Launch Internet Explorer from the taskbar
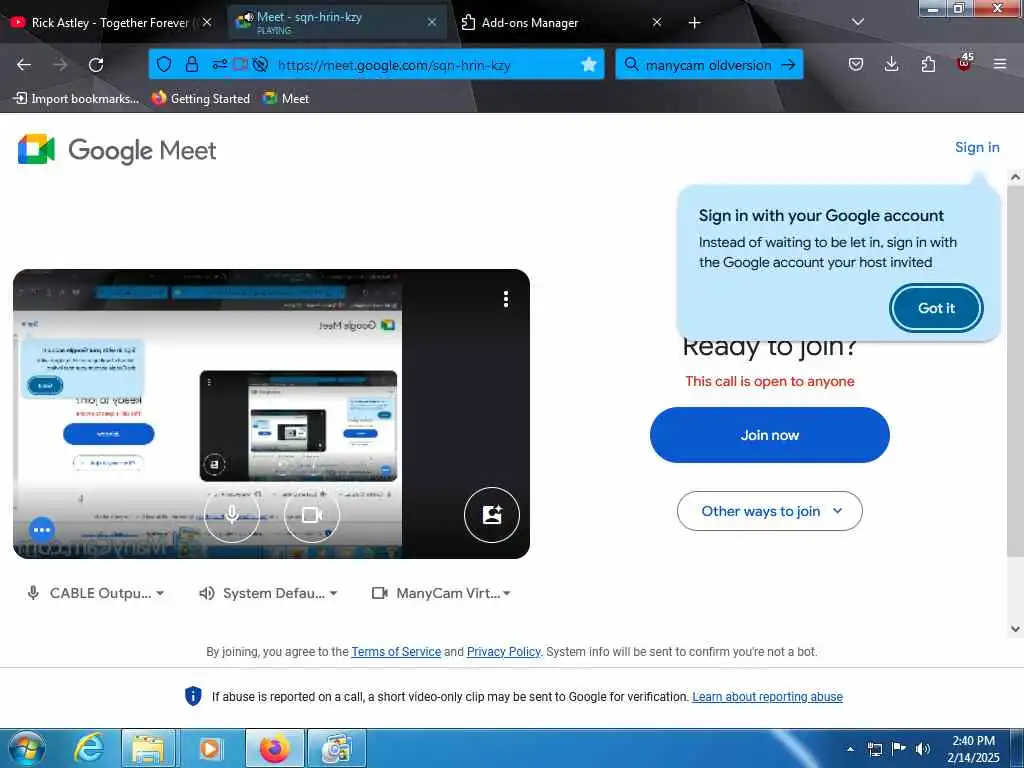This screenshot has width=1024, height=768. tap(88, 748)
